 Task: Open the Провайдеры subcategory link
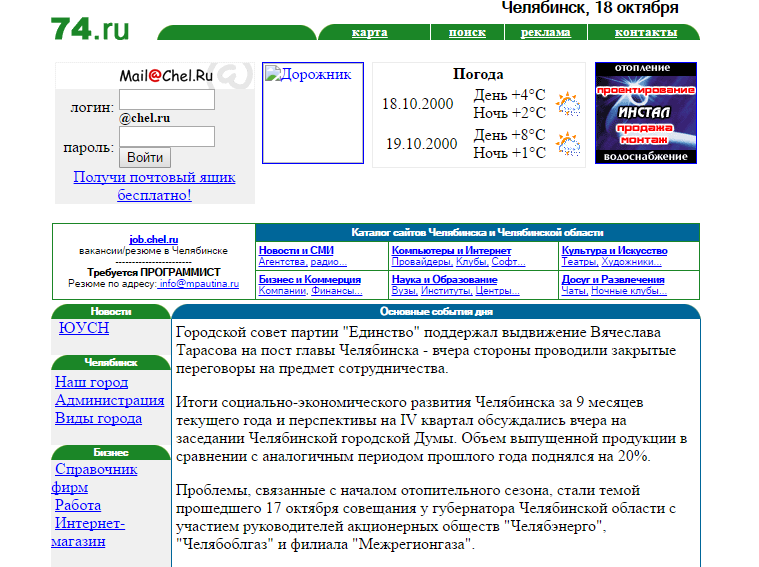coord(422,262)
